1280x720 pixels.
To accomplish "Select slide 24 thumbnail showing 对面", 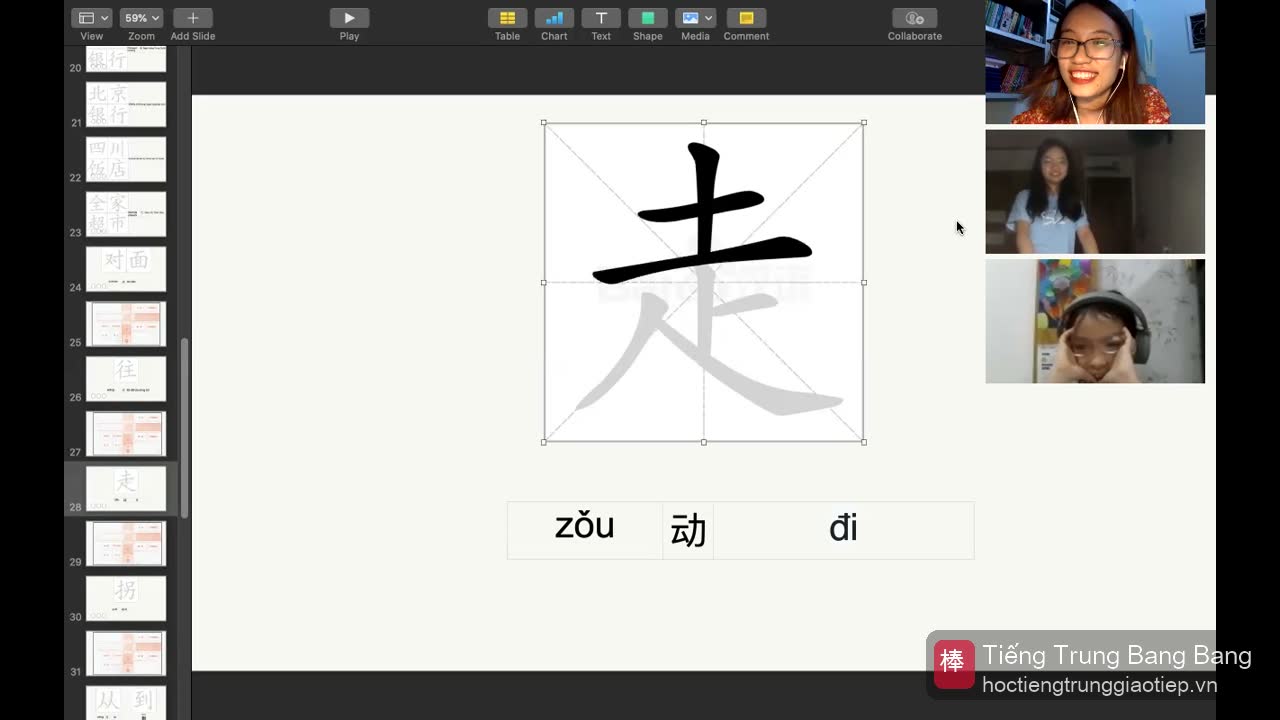I will pos(126,269).
